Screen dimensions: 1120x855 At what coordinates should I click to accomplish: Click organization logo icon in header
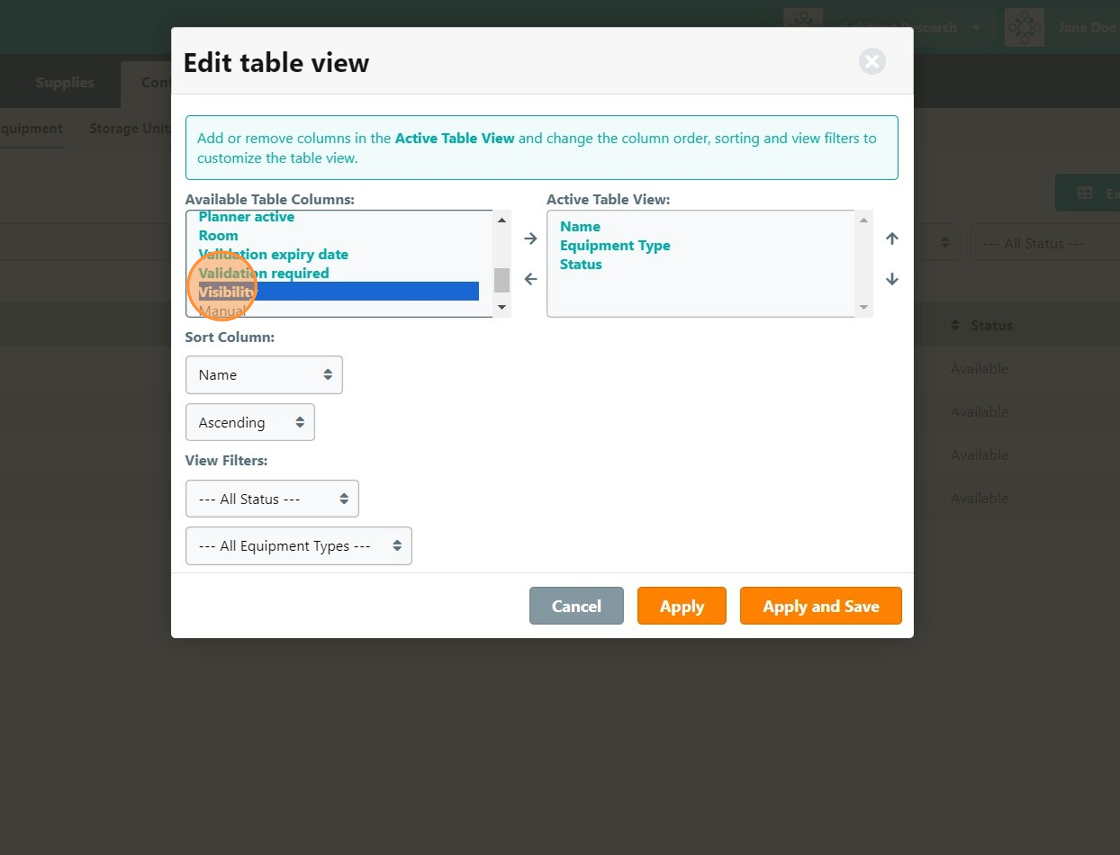pyautogui.click(x=803, y=18)
